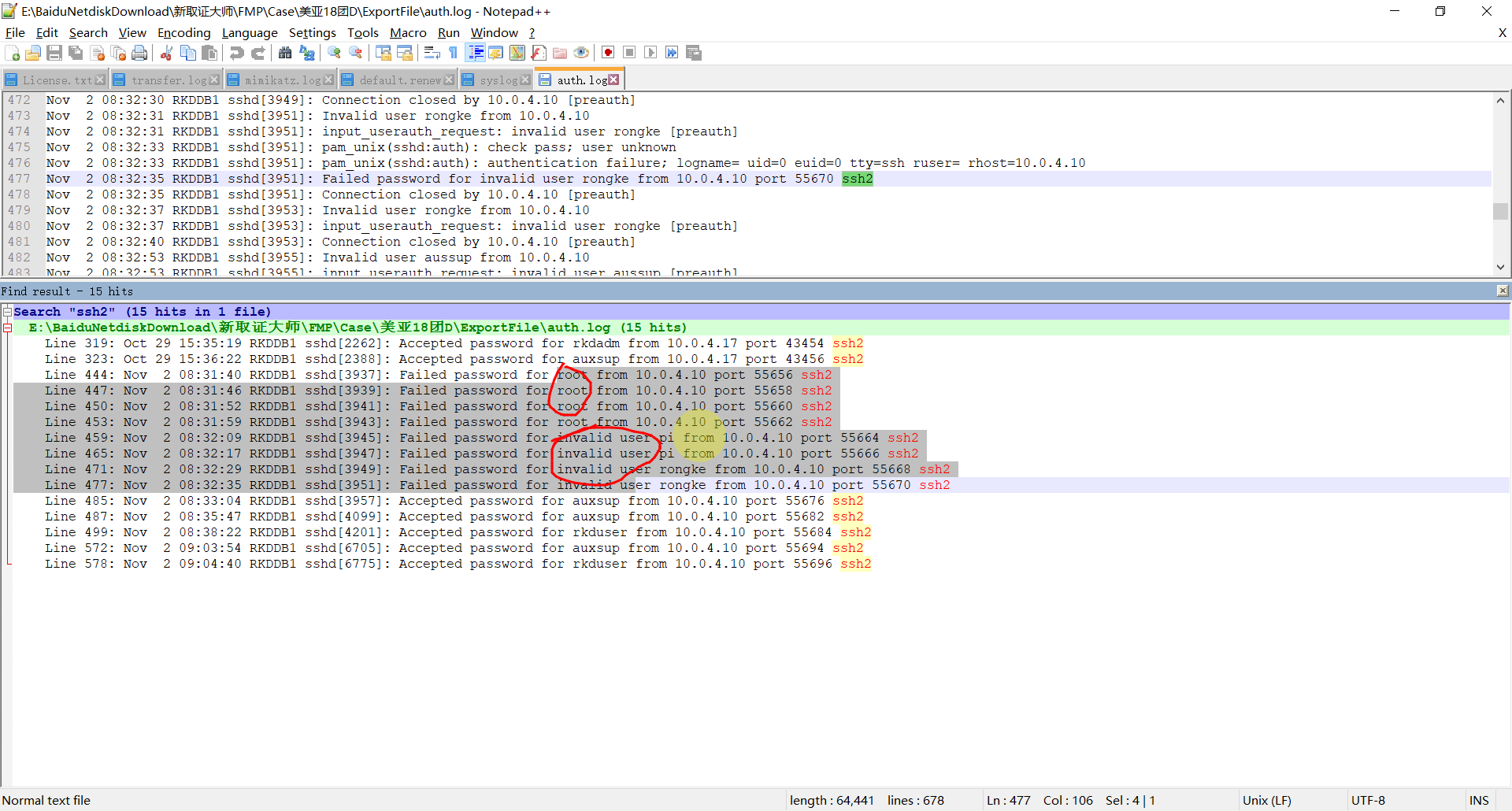This screenshot has height=811, width=1512.
Task: Select result Line 485 auxsup accepted password
Action: 454,501
